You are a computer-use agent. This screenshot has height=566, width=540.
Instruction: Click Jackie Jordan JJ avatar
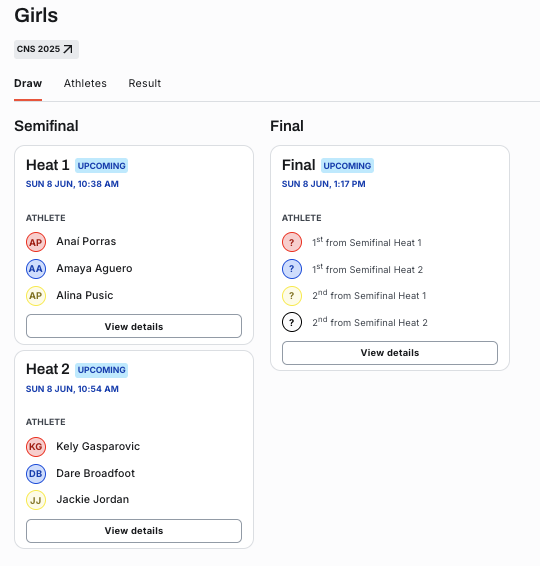(36, 500)
